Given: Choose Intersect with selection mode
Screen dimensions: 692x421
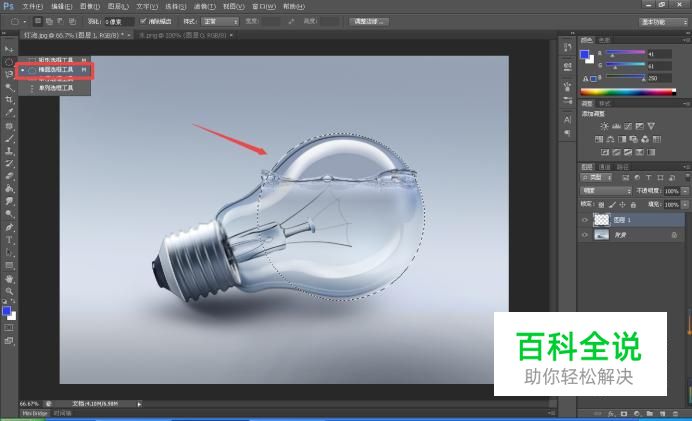Looking at the screenshot, I should [72, 21].
